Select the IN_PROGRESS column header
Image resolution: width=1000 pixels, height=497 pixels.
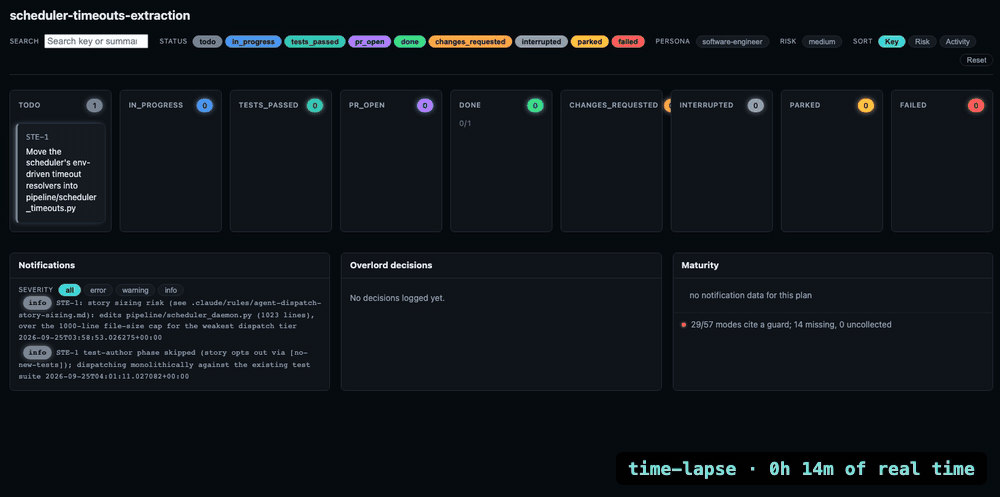[156, 105]
